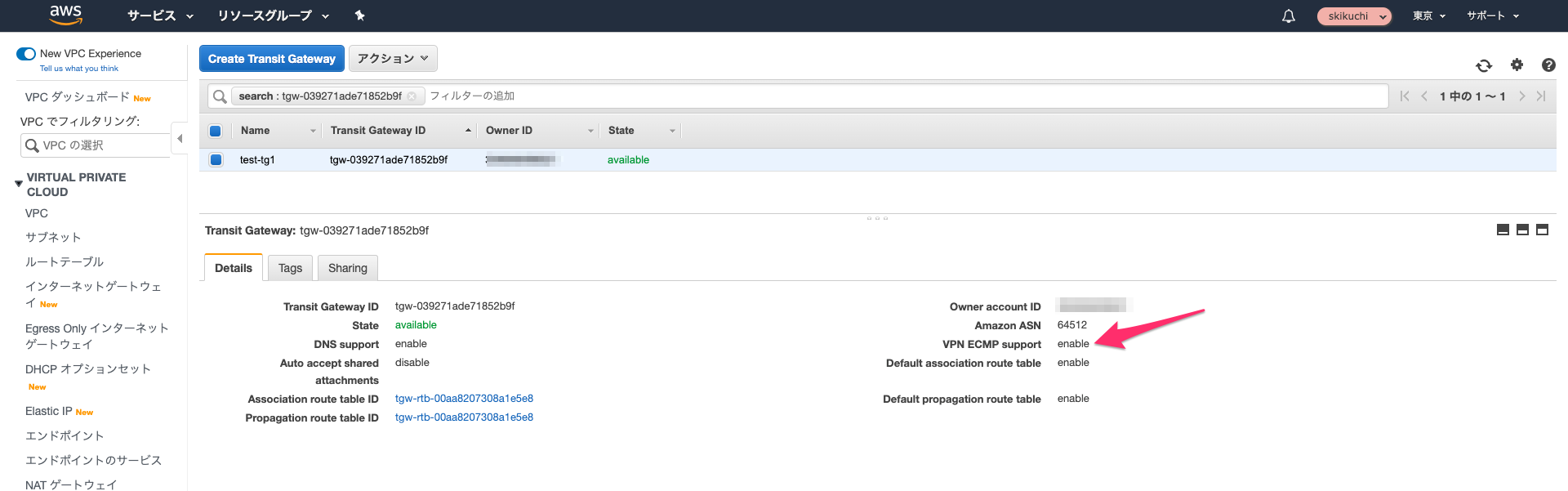
Task: Click the VPN ECMP support enable value
Action: (1073, 344)
